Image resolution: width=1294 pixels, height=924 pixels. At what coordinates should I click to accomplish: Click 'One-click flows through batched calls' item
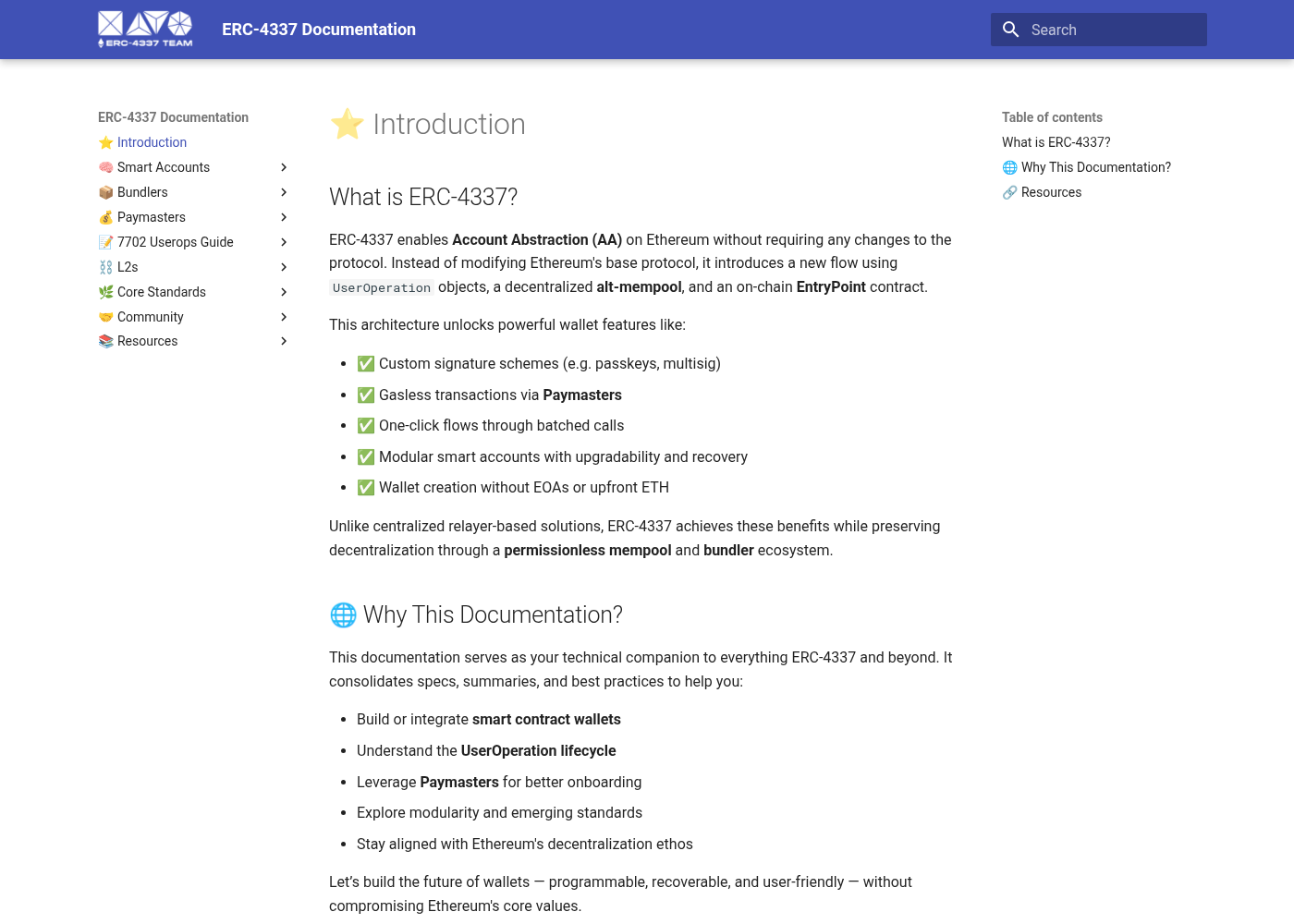click(491, 425)
